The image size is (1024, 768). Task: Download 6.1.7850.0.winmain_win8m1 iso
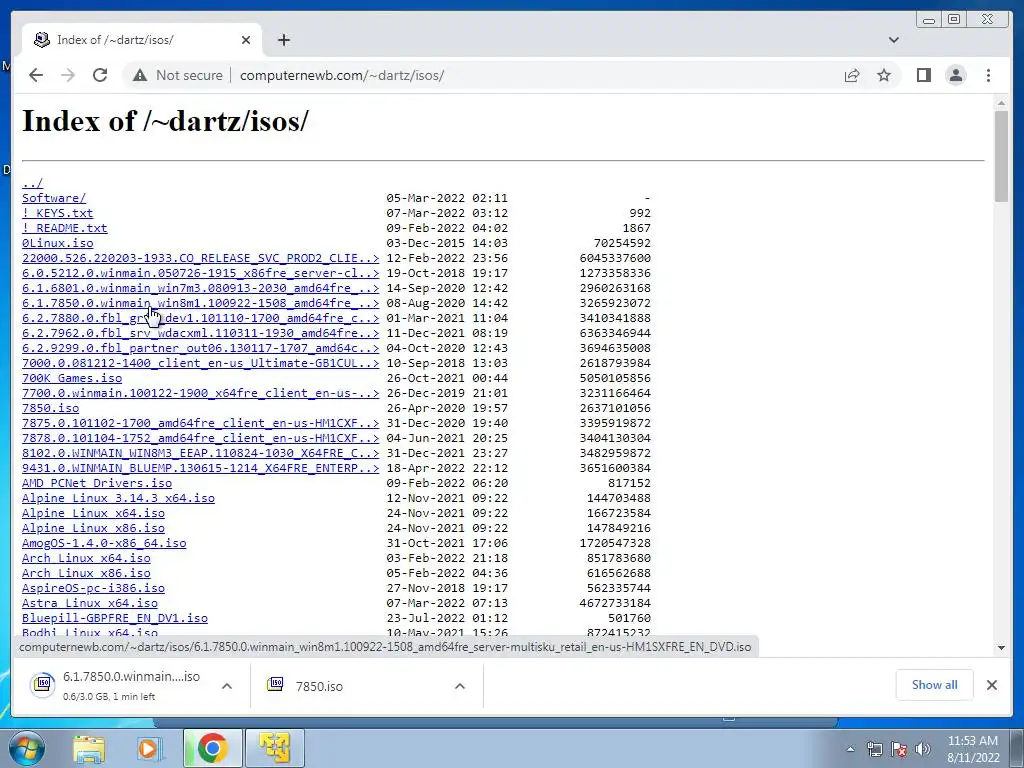pos(200,303)
